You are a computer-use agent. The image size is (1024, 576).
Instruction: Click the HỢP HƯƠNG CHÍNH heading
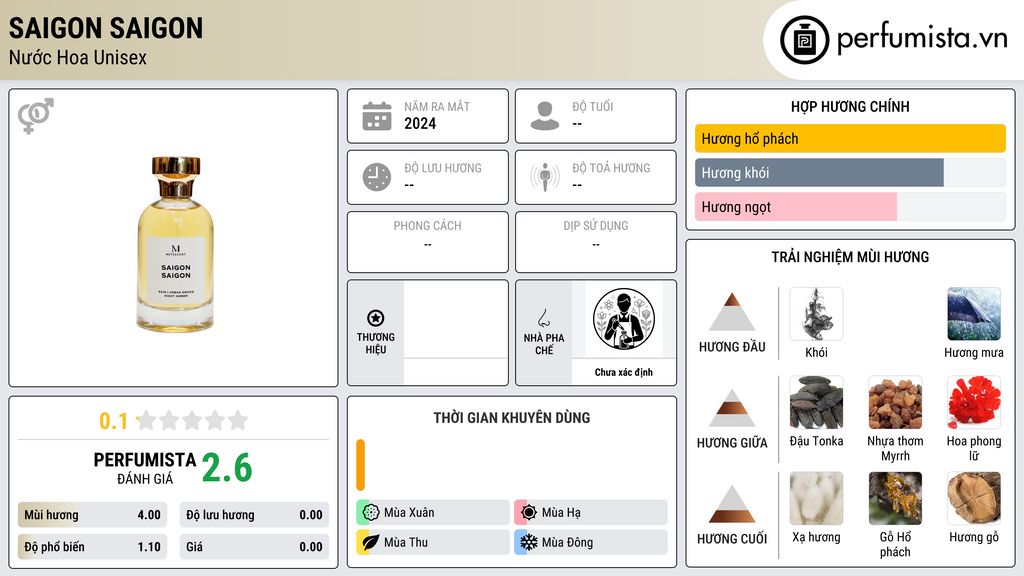coord(850,106)
